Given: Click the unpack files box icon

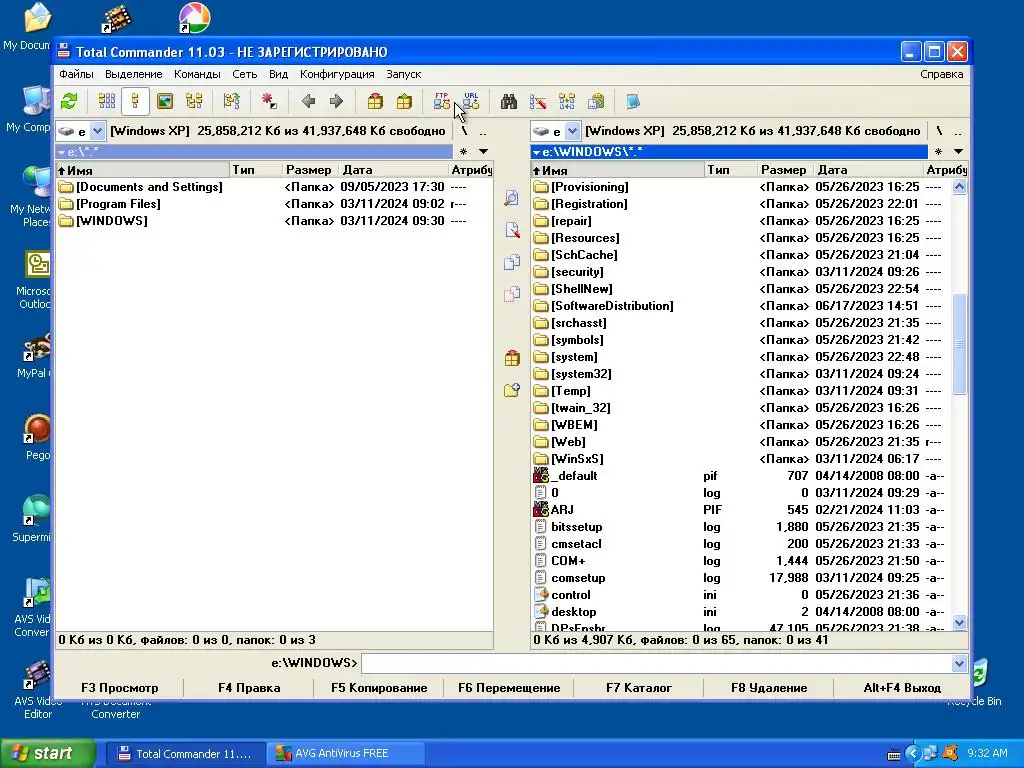Looking at the screenshot, I should [404, 101].
